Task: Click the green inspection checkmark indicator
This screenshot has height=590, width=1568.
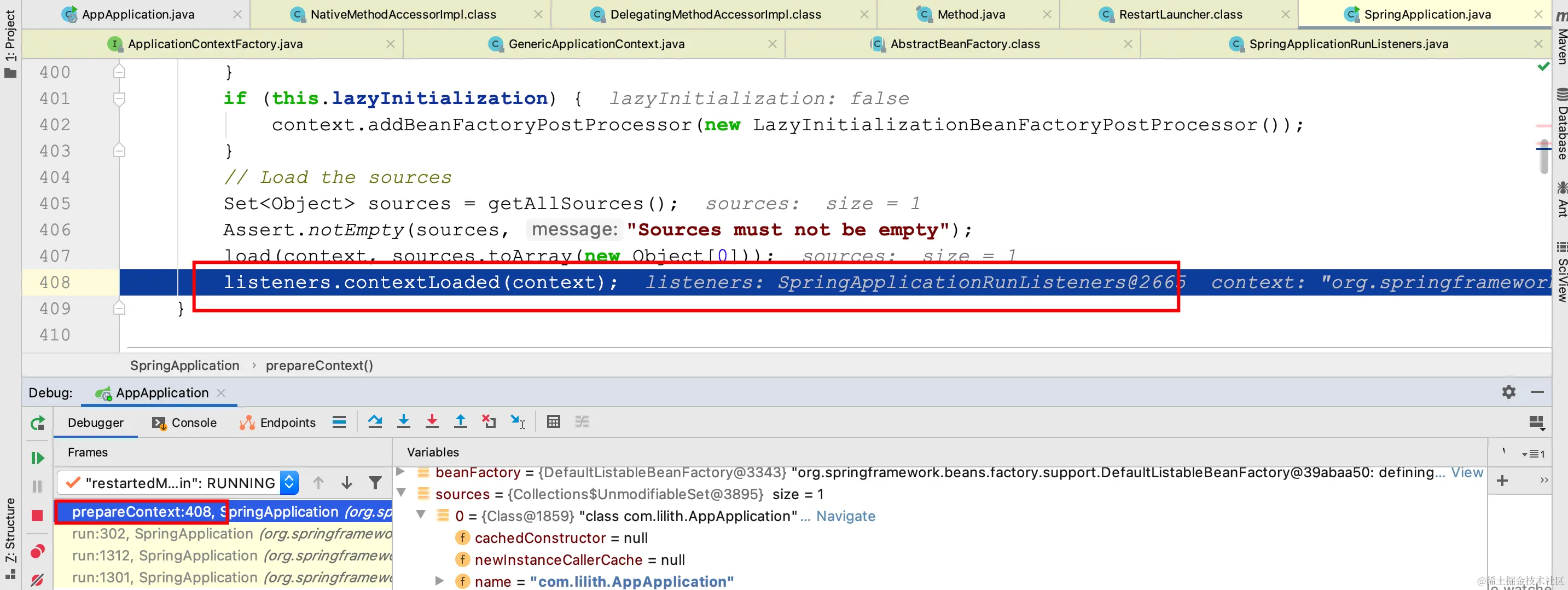Action: coord(1543,66)
